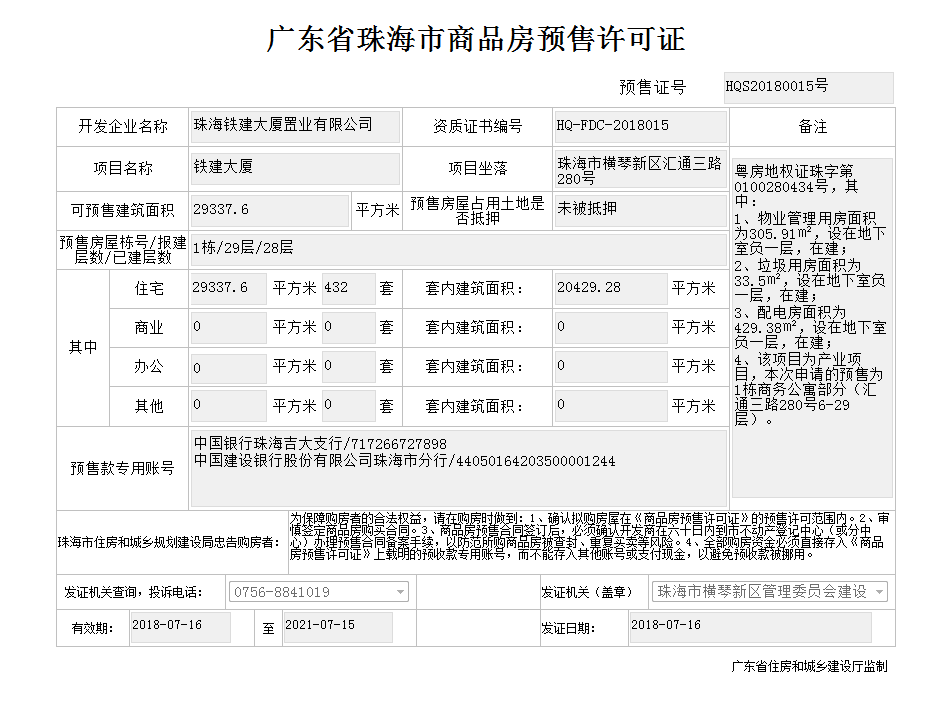Focus the 办公 套内建筑面积 field

[610, 367]
